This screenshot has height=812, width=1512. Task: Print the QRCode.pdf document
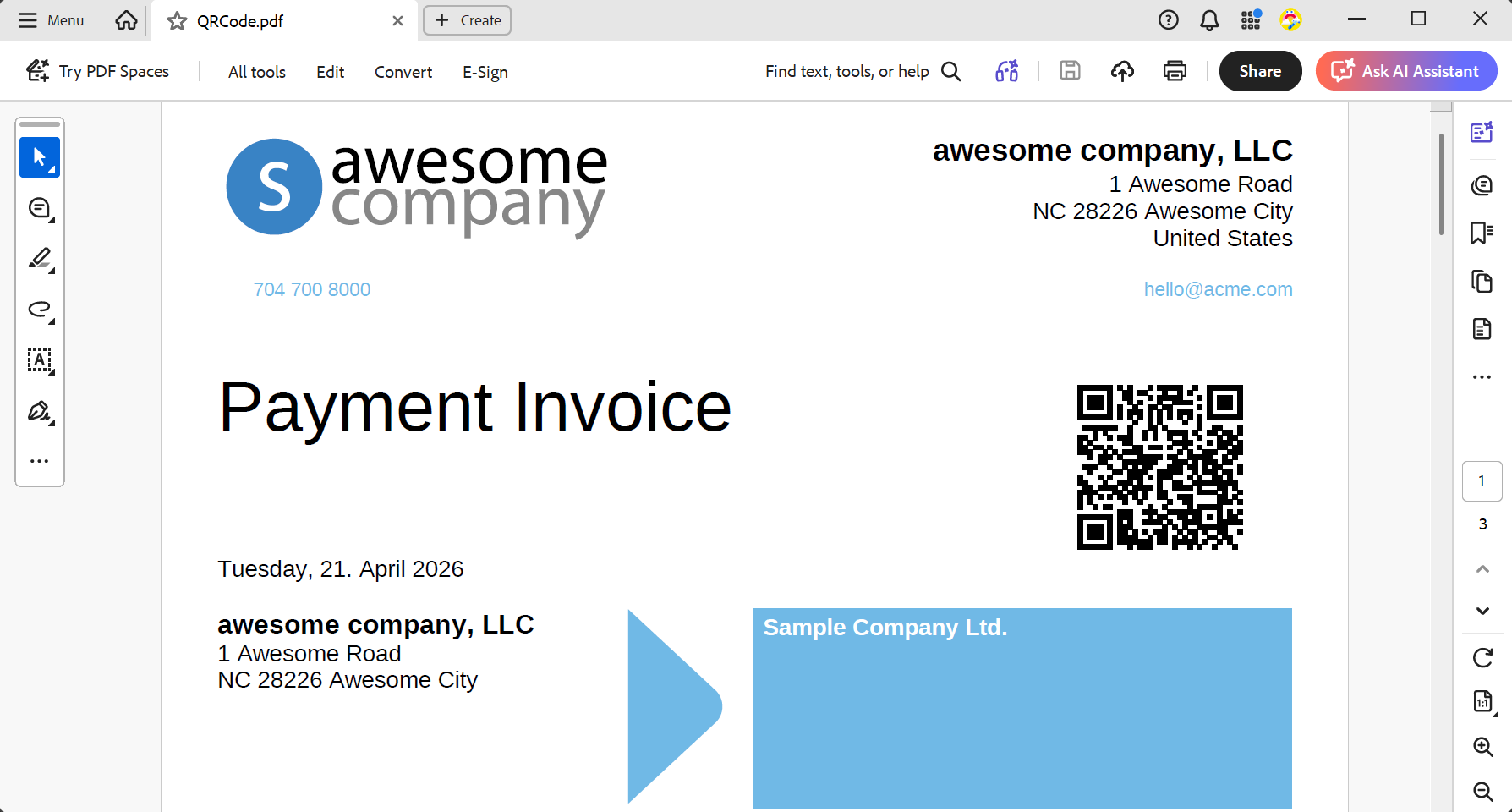click(1175, 71)
